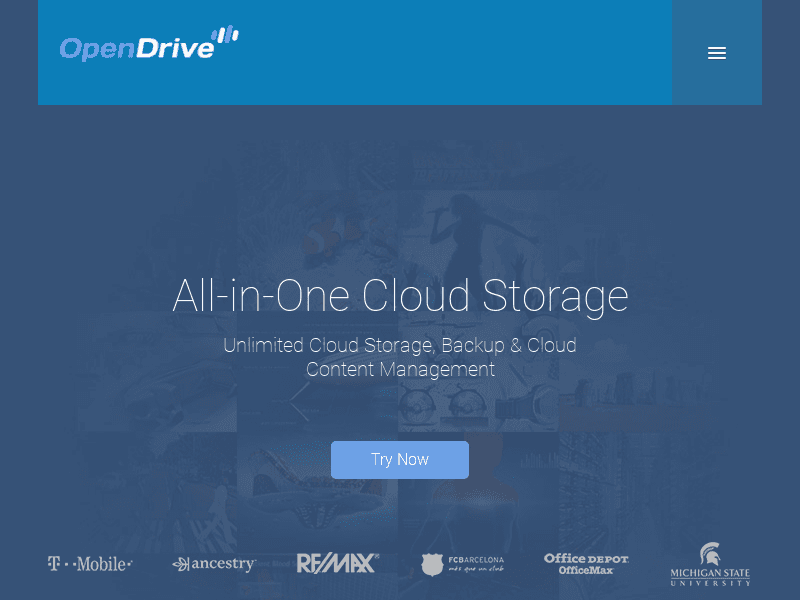Click the Try Now button
Image resolution: width=800 pixels, height=600 pixels.
[400, 459]
